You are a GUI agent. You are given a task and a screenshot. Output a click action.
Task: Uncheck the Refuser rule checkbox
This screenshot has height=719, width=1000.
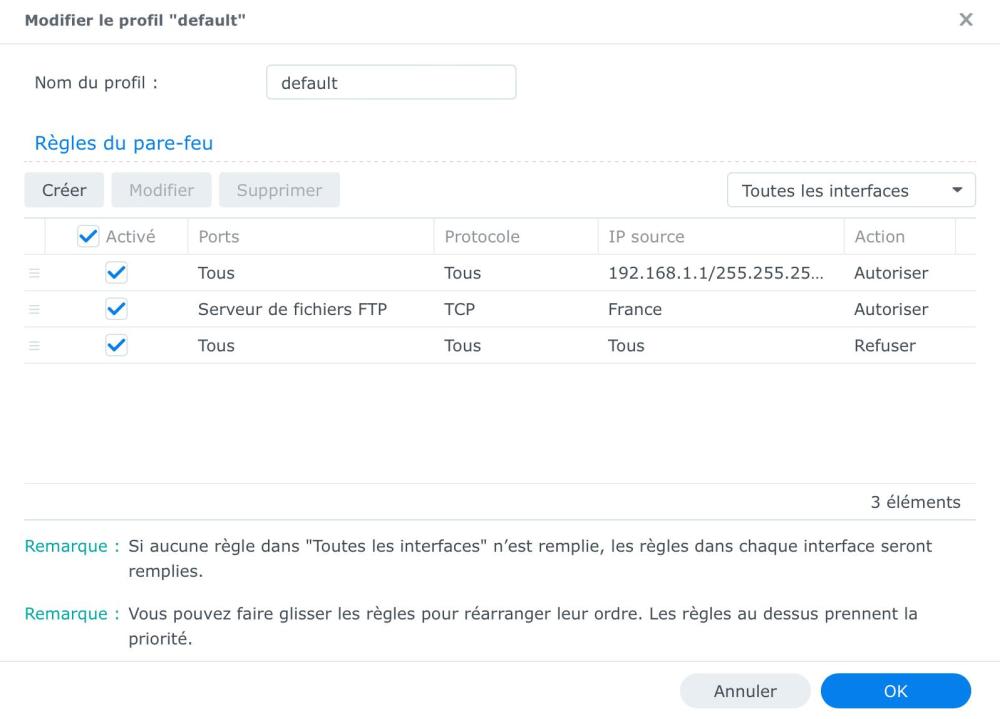coord(116,346)
